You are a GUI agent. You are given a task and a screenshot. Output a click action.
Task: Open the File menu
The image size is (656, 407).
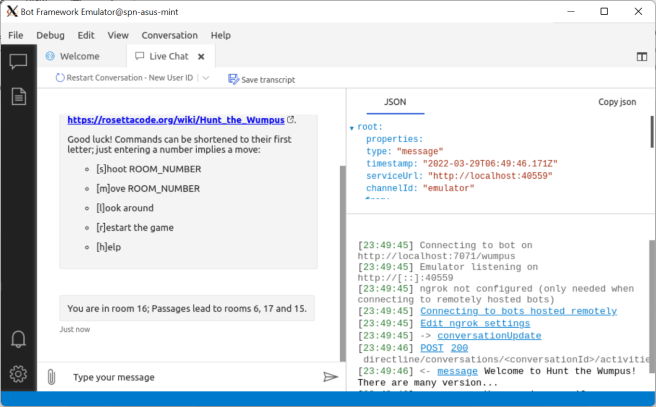click(x=16, y=35)
